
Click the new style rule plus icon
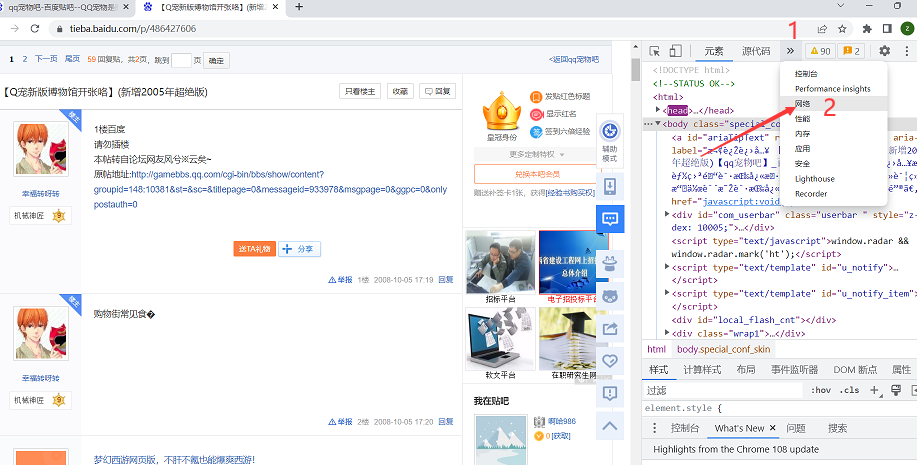[x=875, y=390]
